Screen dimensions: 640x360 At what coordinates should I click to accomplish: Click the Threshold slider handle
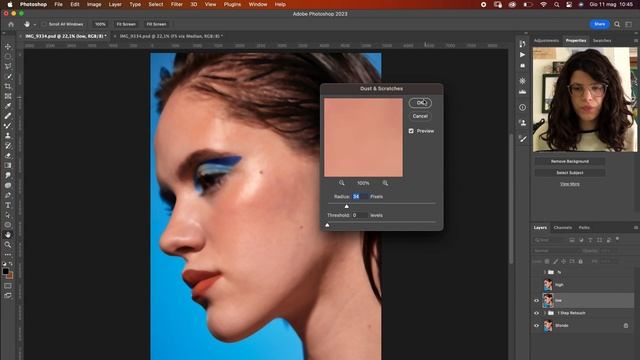327,225
